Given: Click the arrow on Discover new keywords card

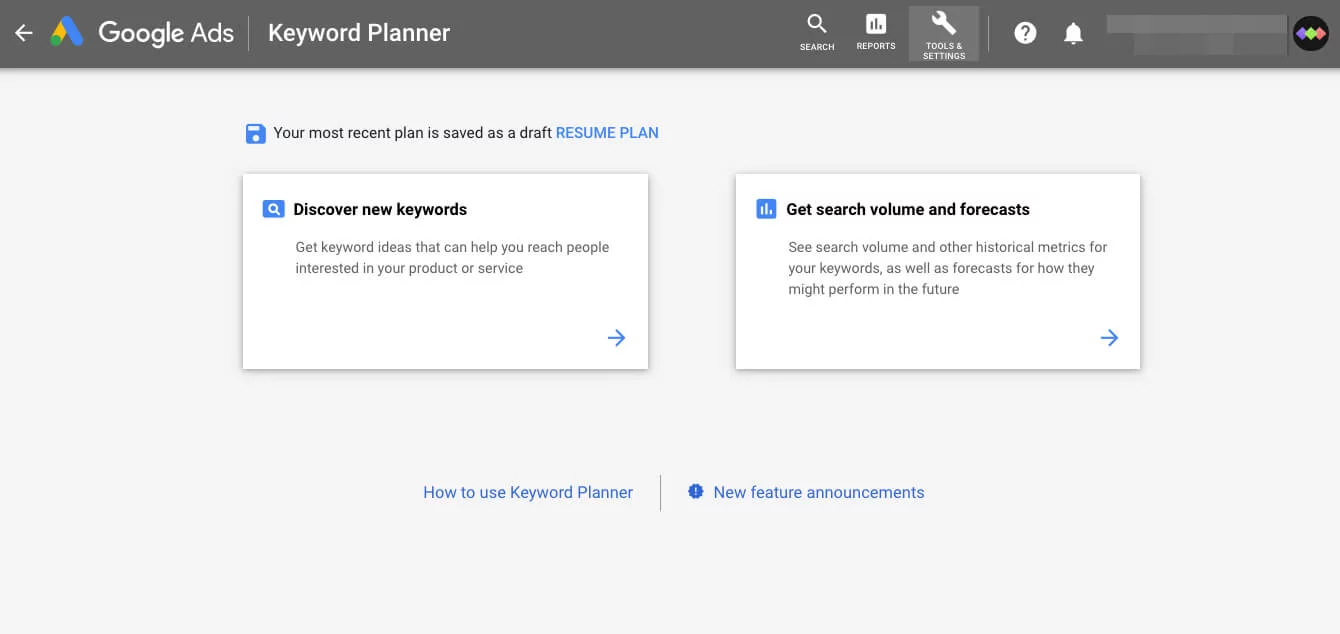Looking at the screenshot, I should [617, 338].
